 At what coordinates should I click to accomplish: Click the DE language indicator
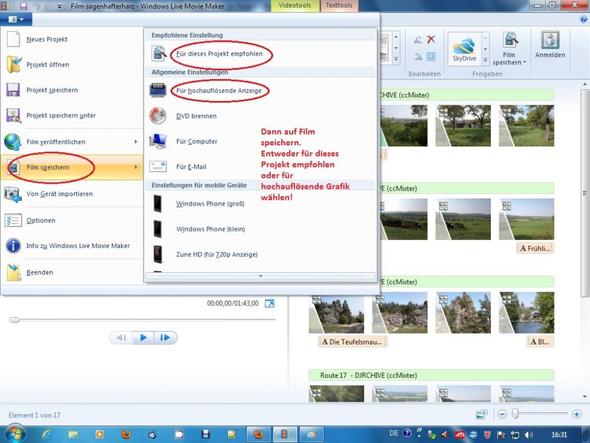coord(394,434)
